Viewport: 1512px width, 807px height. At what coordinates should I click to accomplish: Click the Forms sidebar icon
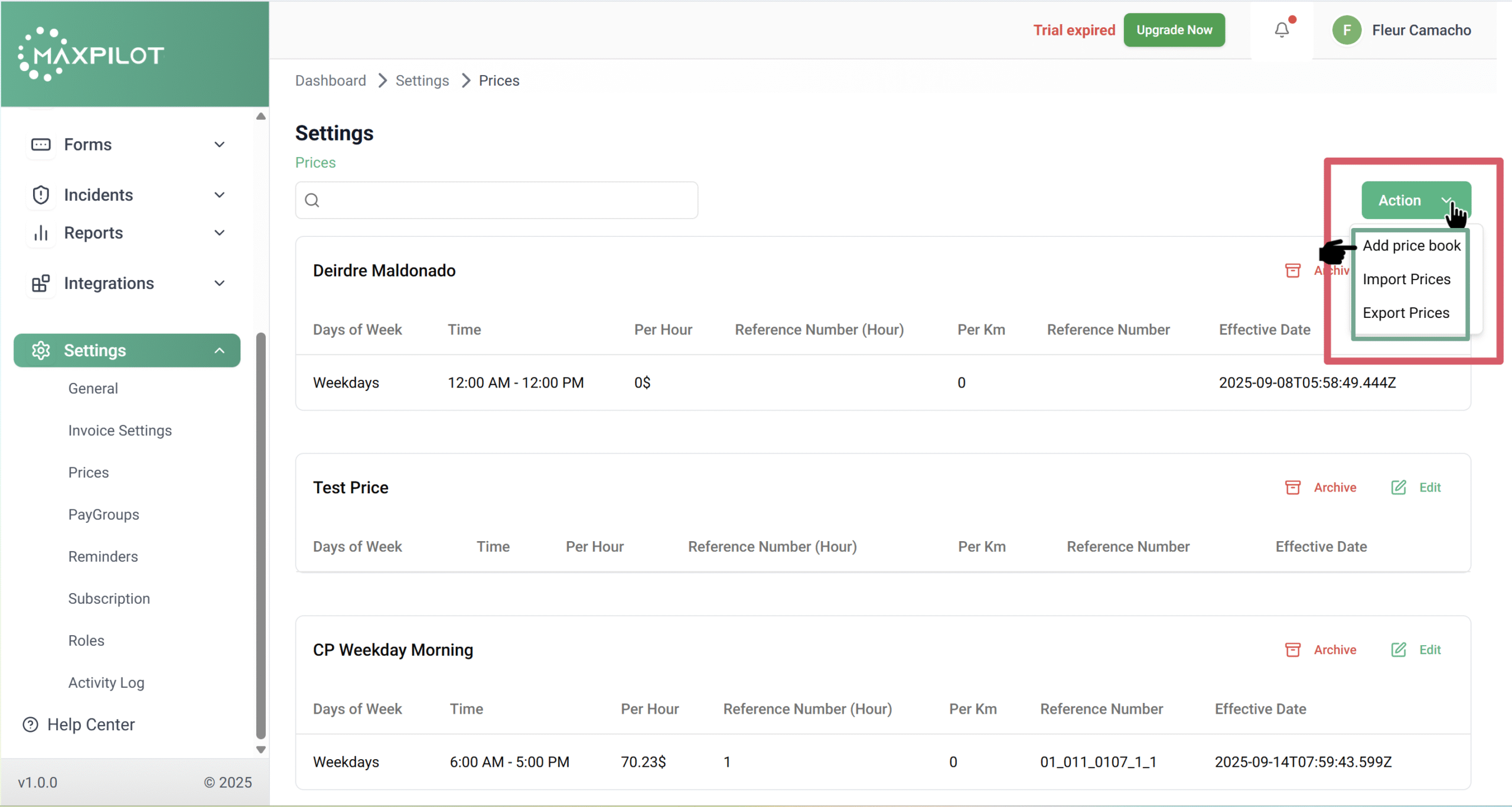tap(41, 145)
